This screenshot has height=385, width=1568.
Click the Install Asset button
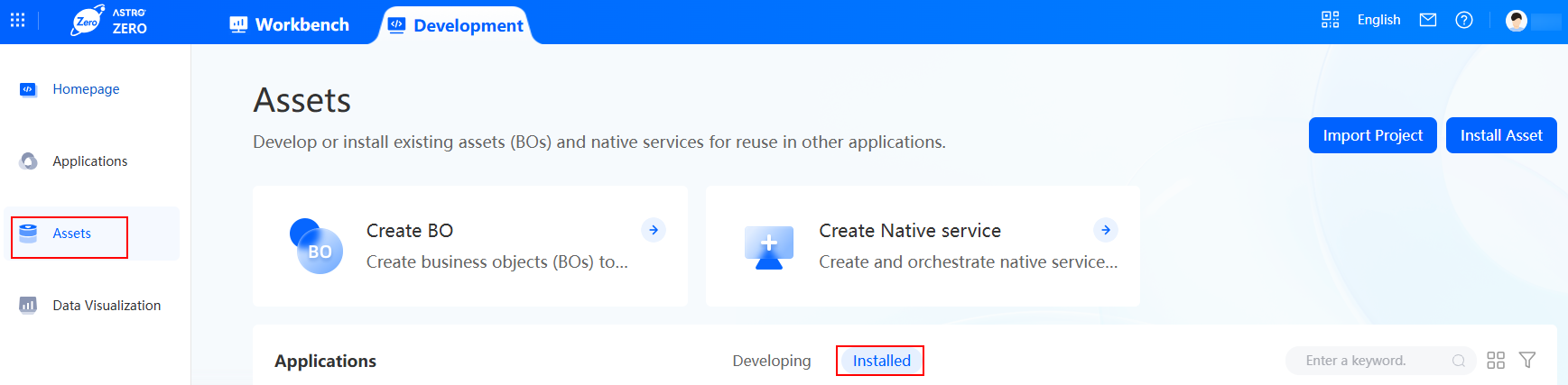click(x=1501, y=135)
